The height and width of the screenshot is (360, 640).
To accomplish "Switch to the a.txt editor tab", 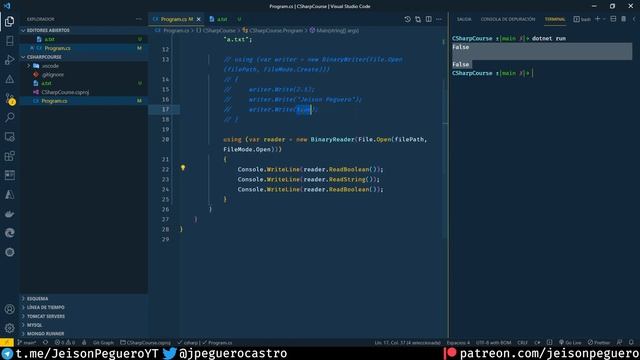I will (225, 19).
